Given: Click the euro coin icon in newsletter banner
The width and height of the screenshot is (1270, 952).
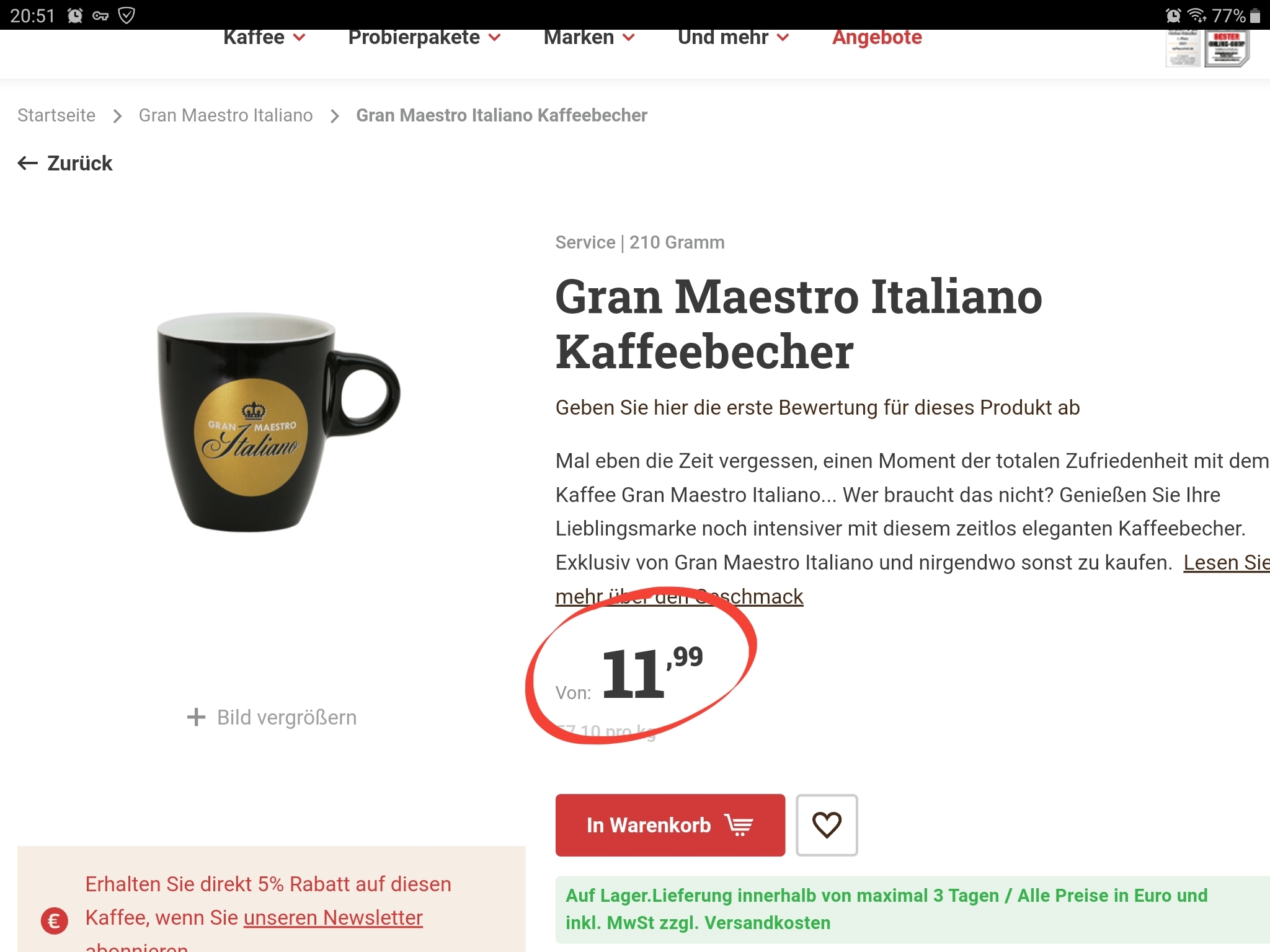Looking at the screenshot, I should coord(55,921).
